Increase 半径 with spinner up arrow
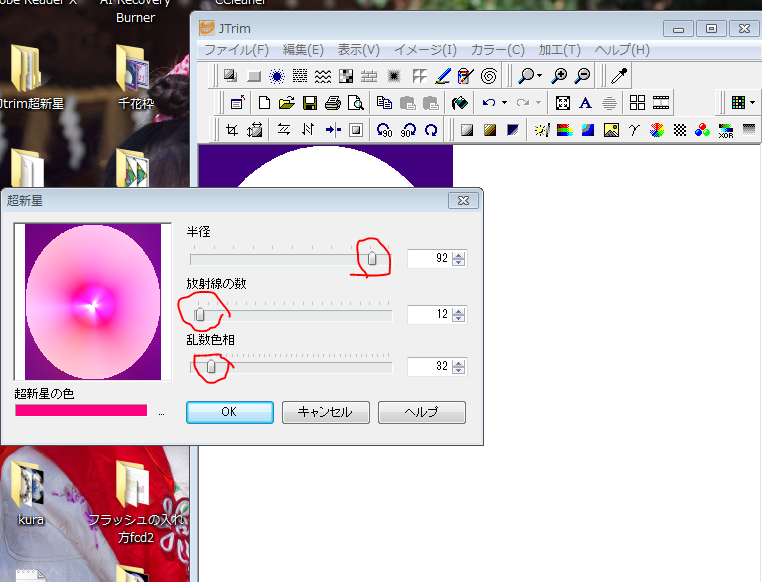 click(458, 255)
